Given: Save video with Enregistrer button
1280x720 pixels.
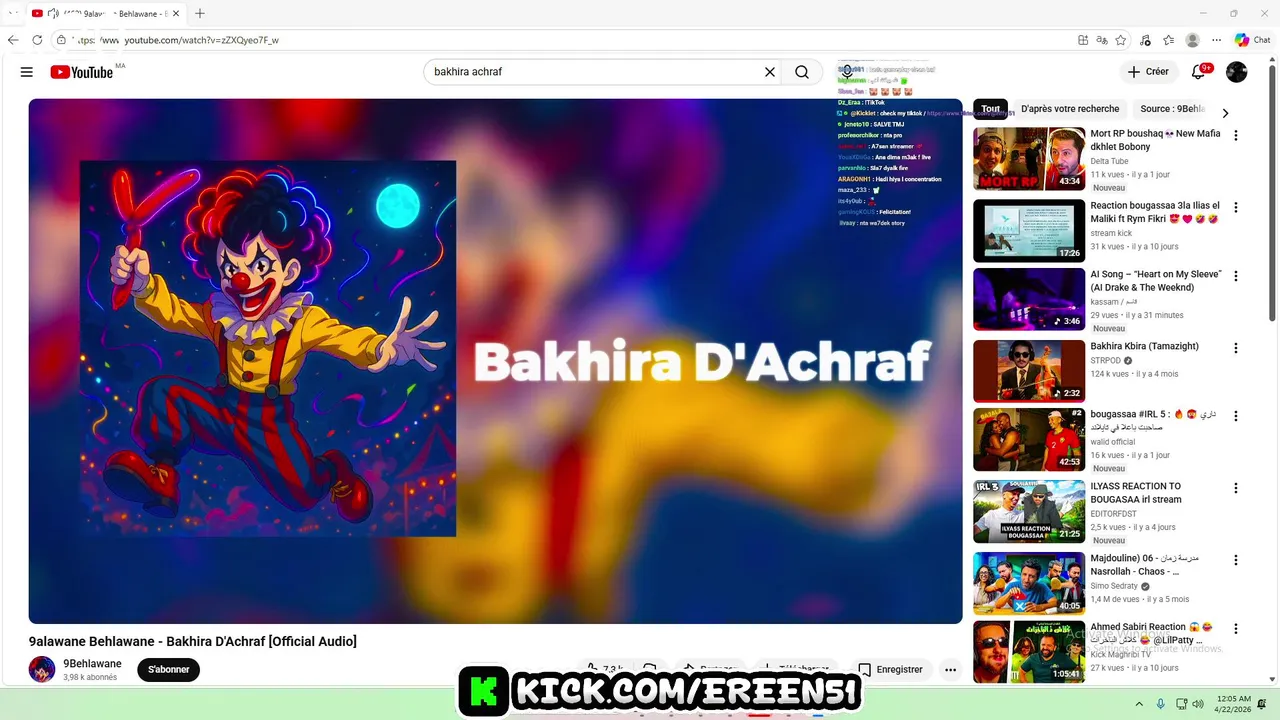Looking at the screenshot, I should click(890, 670).
